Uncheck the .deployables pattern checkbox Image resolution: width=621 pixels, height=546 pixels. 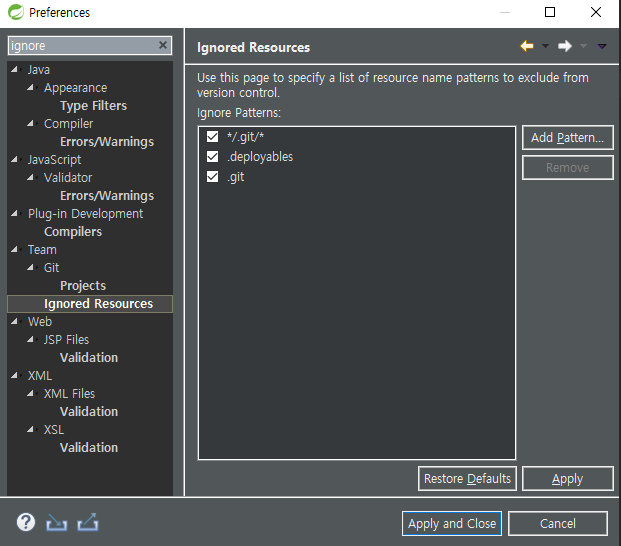pos(212,157)
